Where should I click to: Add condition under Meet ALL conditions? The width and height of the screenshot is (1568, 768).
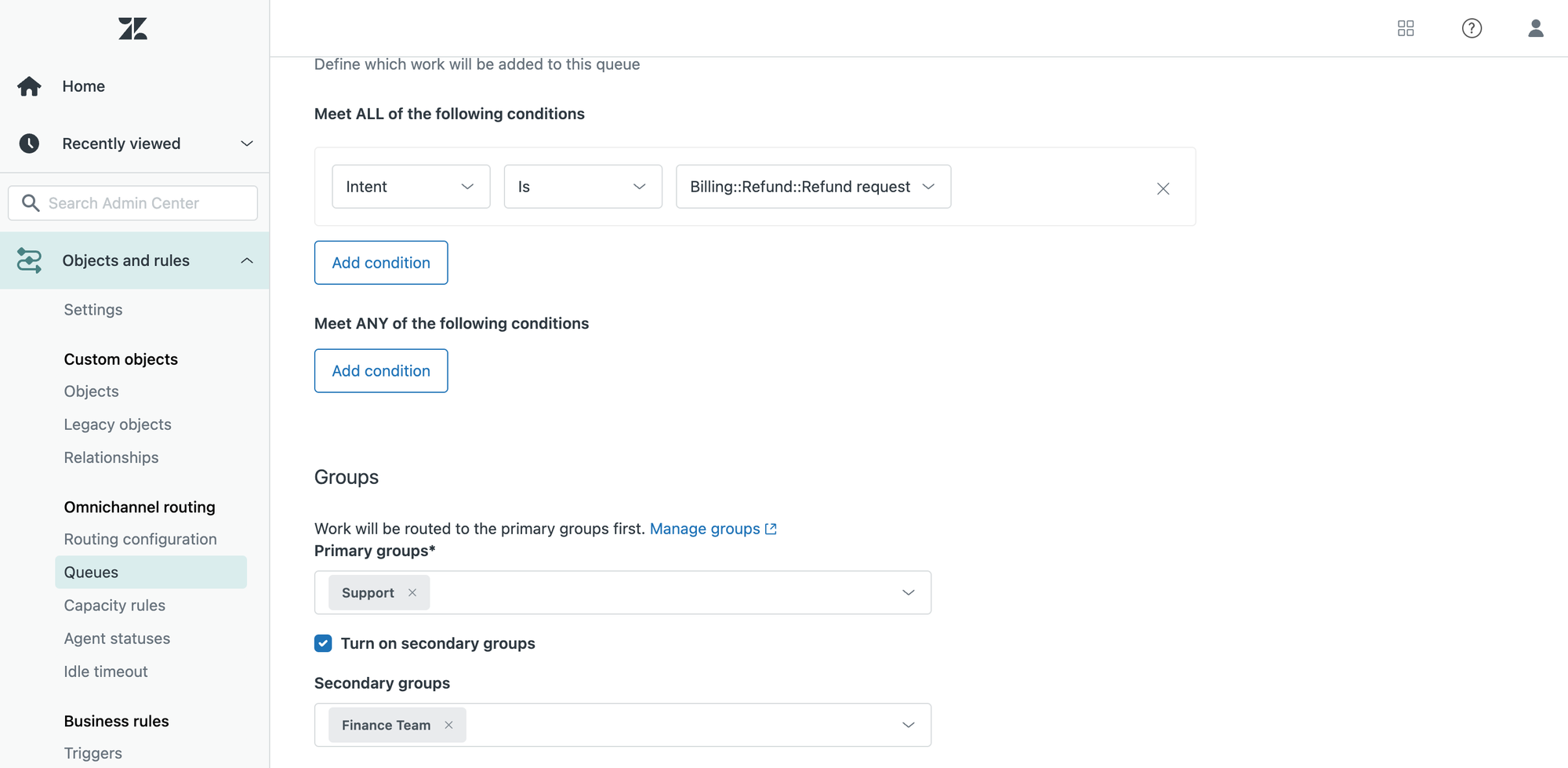pos(381,263)
